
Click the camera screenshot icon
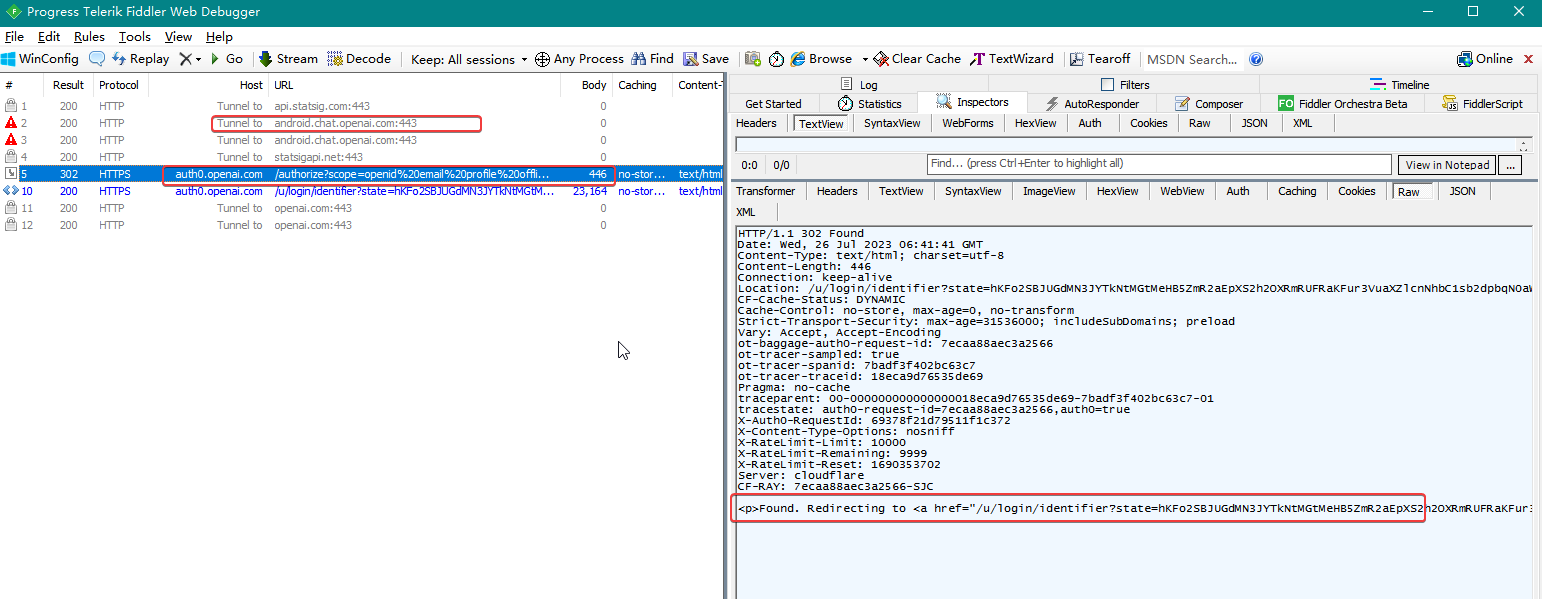coord(753,59)
